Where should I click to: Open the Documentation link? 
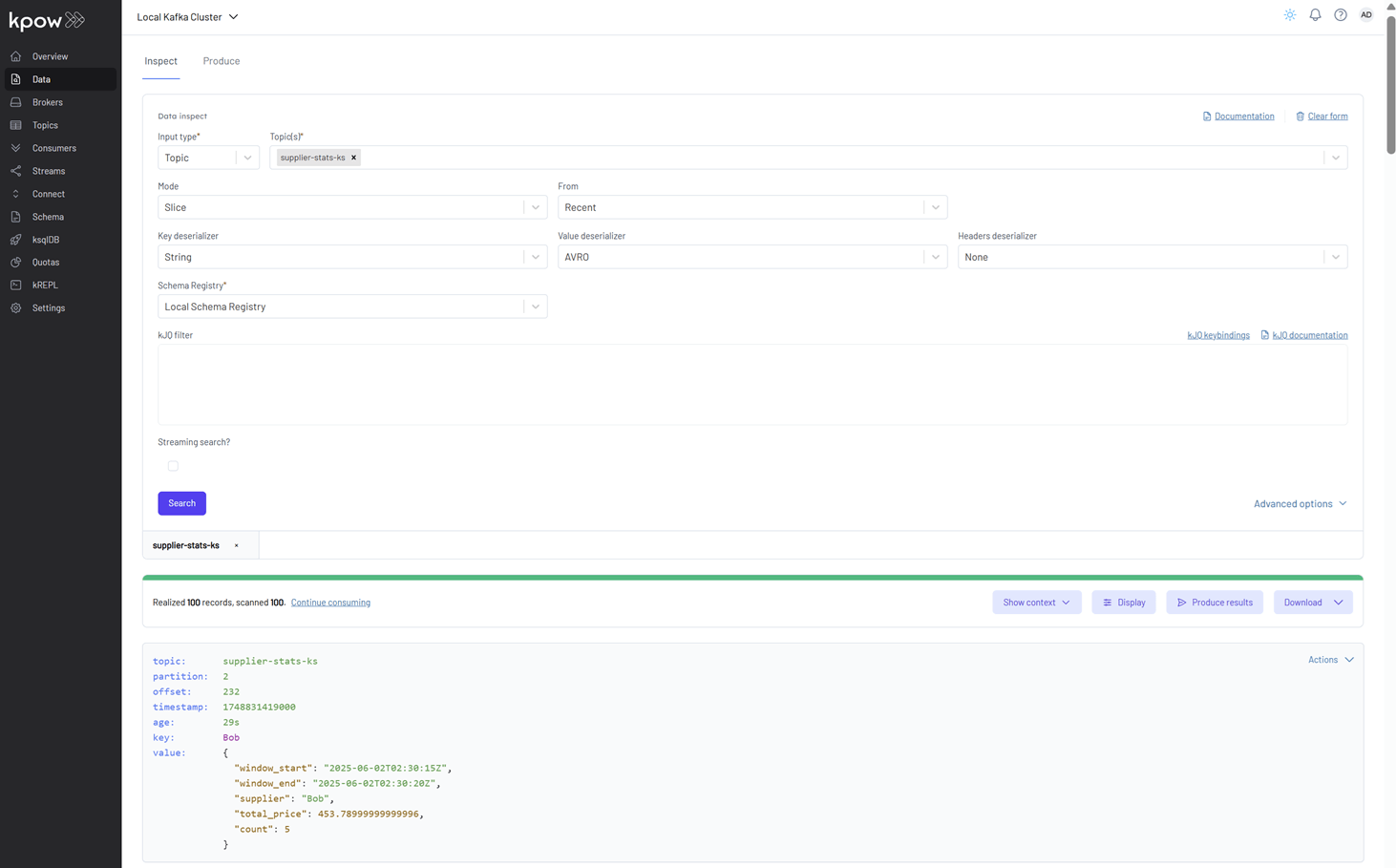1238,116
